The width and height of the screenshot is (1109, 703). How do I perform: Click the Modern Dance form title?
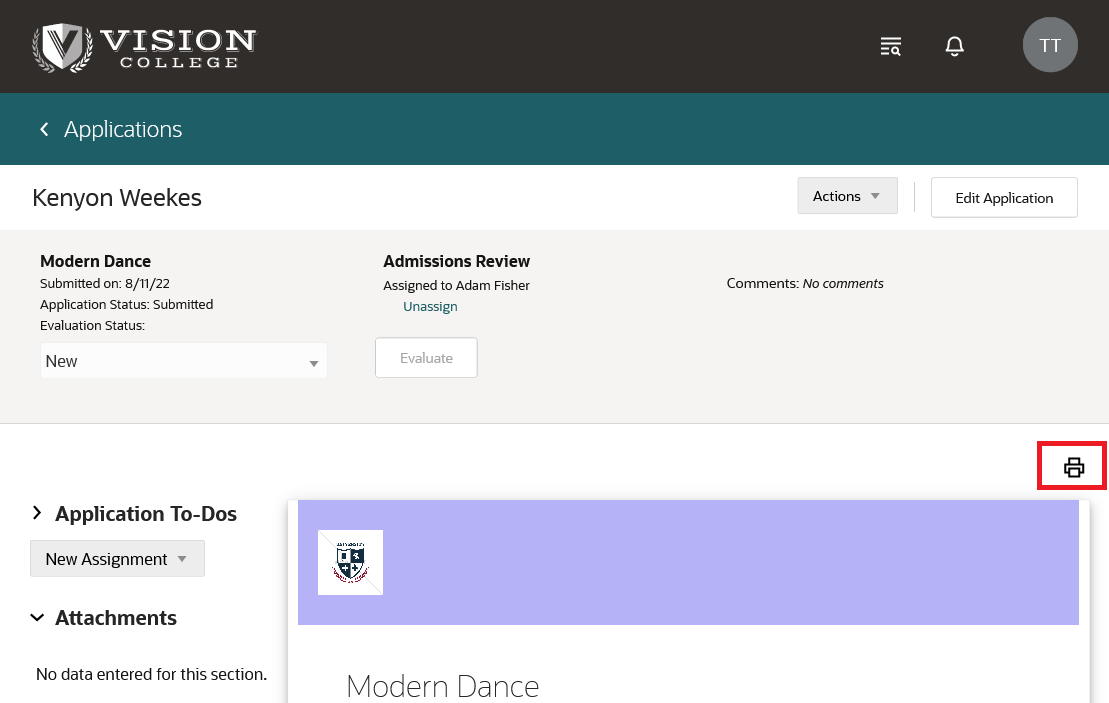point(442,686)
